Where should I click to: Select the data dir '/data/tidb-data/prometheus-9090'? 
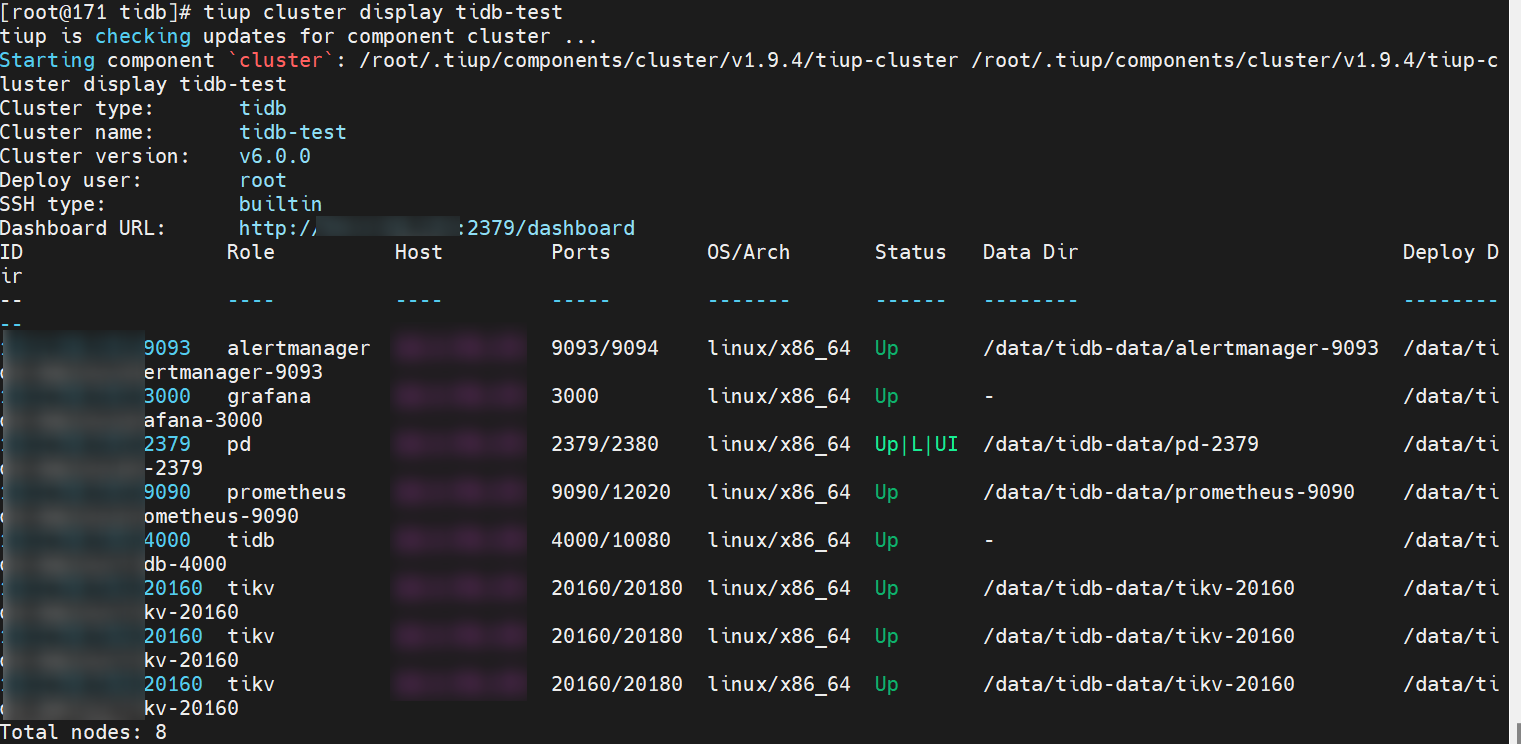[x=1169, y=492]
